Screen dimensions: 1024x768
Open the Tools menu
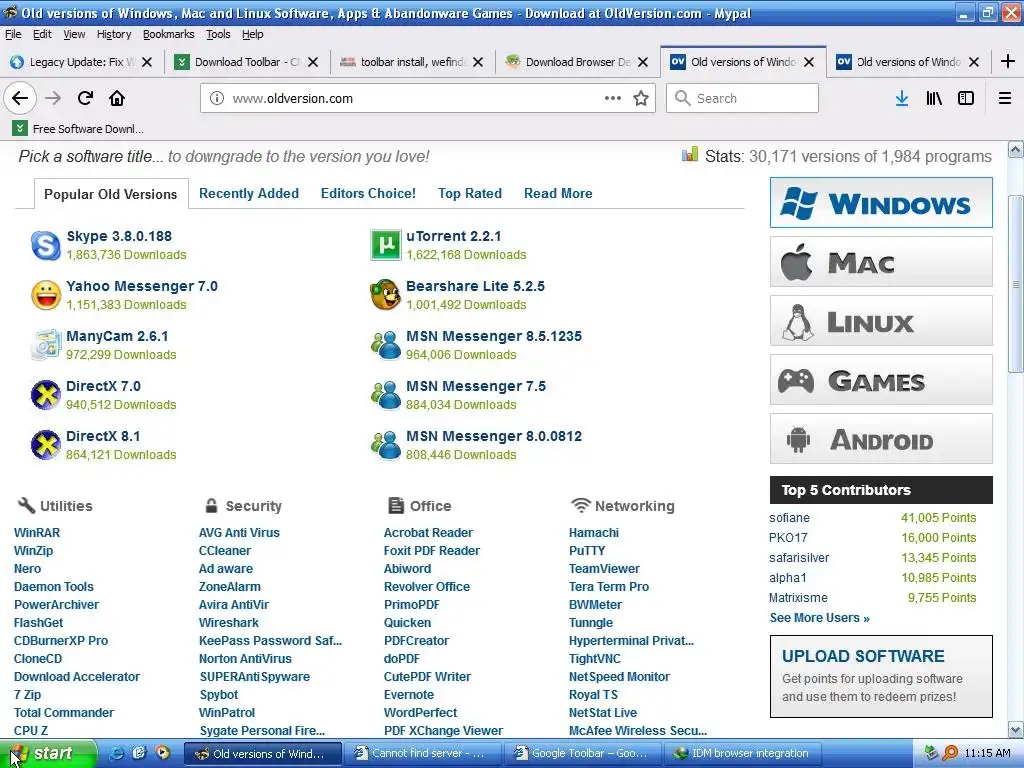[218, 34]
